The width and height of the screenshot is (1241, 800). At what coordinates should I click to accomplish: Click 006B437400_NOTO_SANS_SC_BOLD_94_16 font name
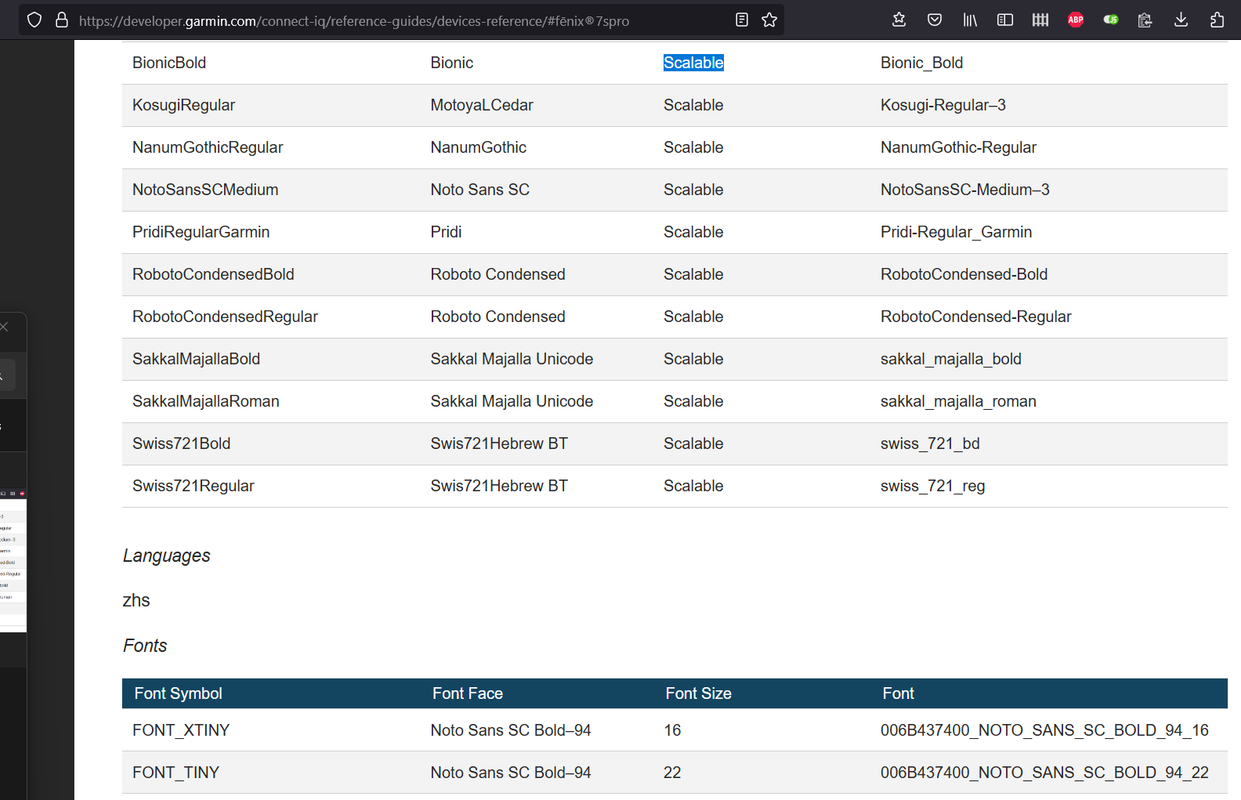point(1045,730)
